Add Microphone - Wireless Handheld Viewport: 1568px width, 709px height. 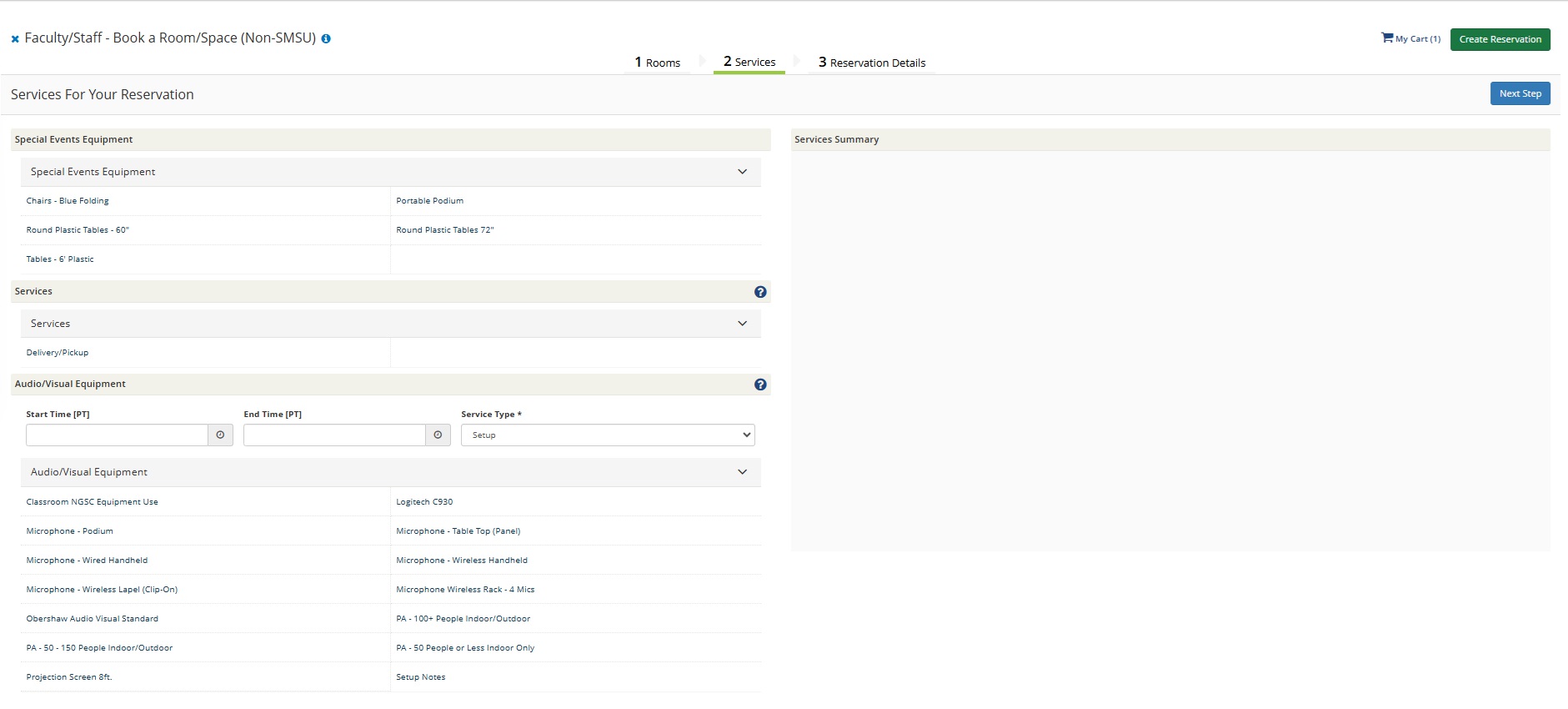462,561
